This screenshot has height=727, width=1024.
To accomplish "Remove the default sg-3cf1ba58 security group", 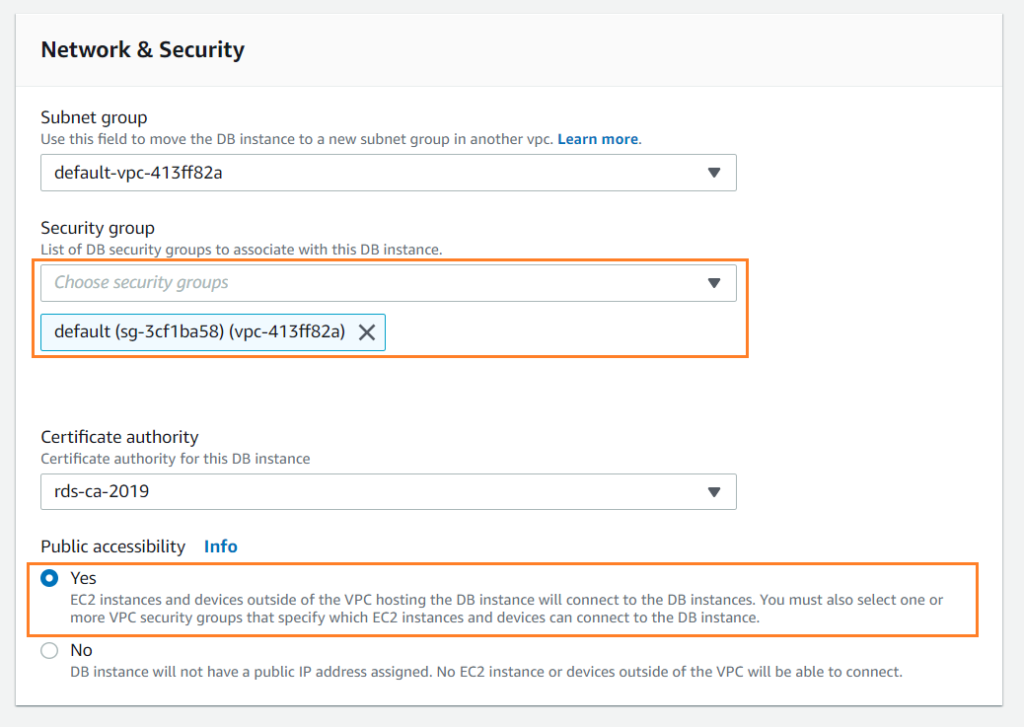I will (x=367, y=332).
